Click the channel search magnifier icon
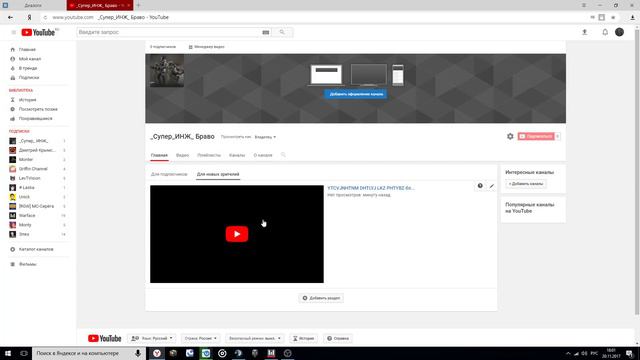The height and width of the screenshot is (360, 640). tap(283, 155)
